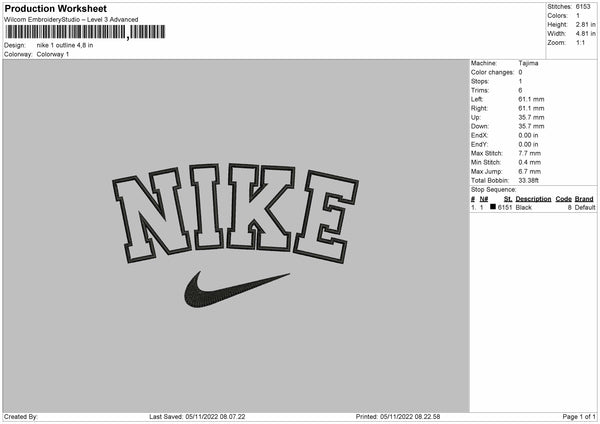This screenshot has height=424, width=600.
Task: Click the 'Brand' column header
Action: click(584, 199)
